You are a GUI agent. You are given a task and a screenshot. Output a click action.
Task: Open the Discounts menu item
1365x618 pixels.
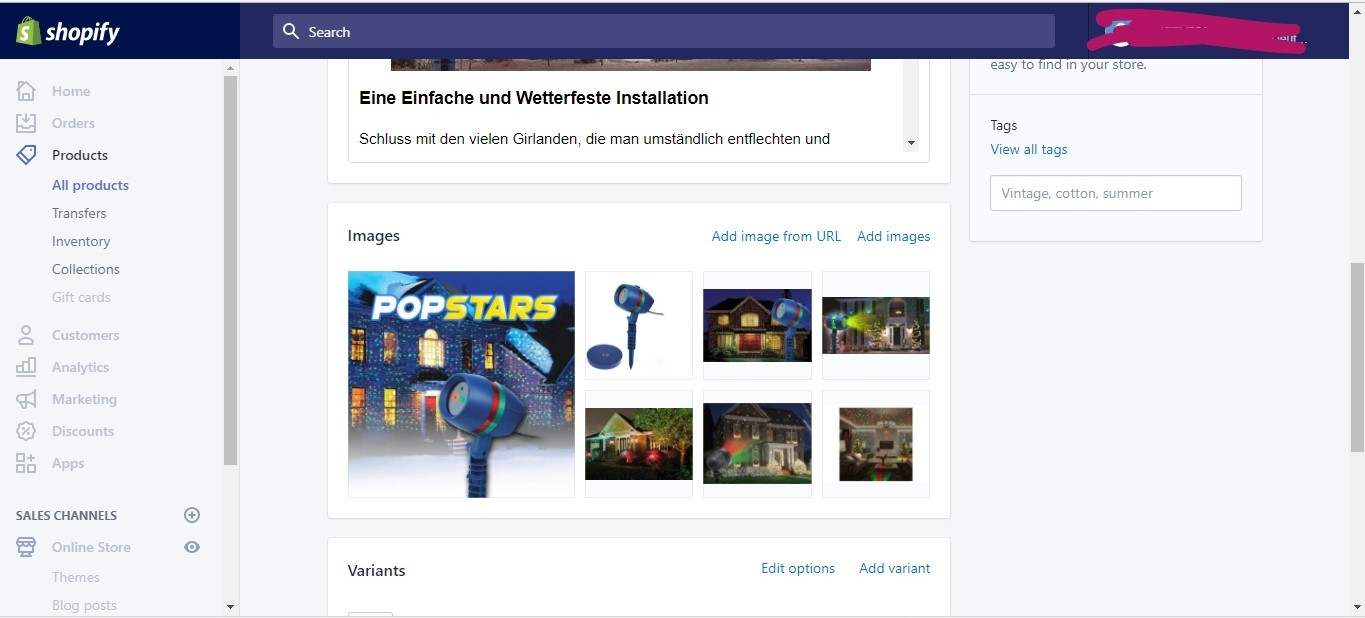pyautogui.click(x=83, y=431)
